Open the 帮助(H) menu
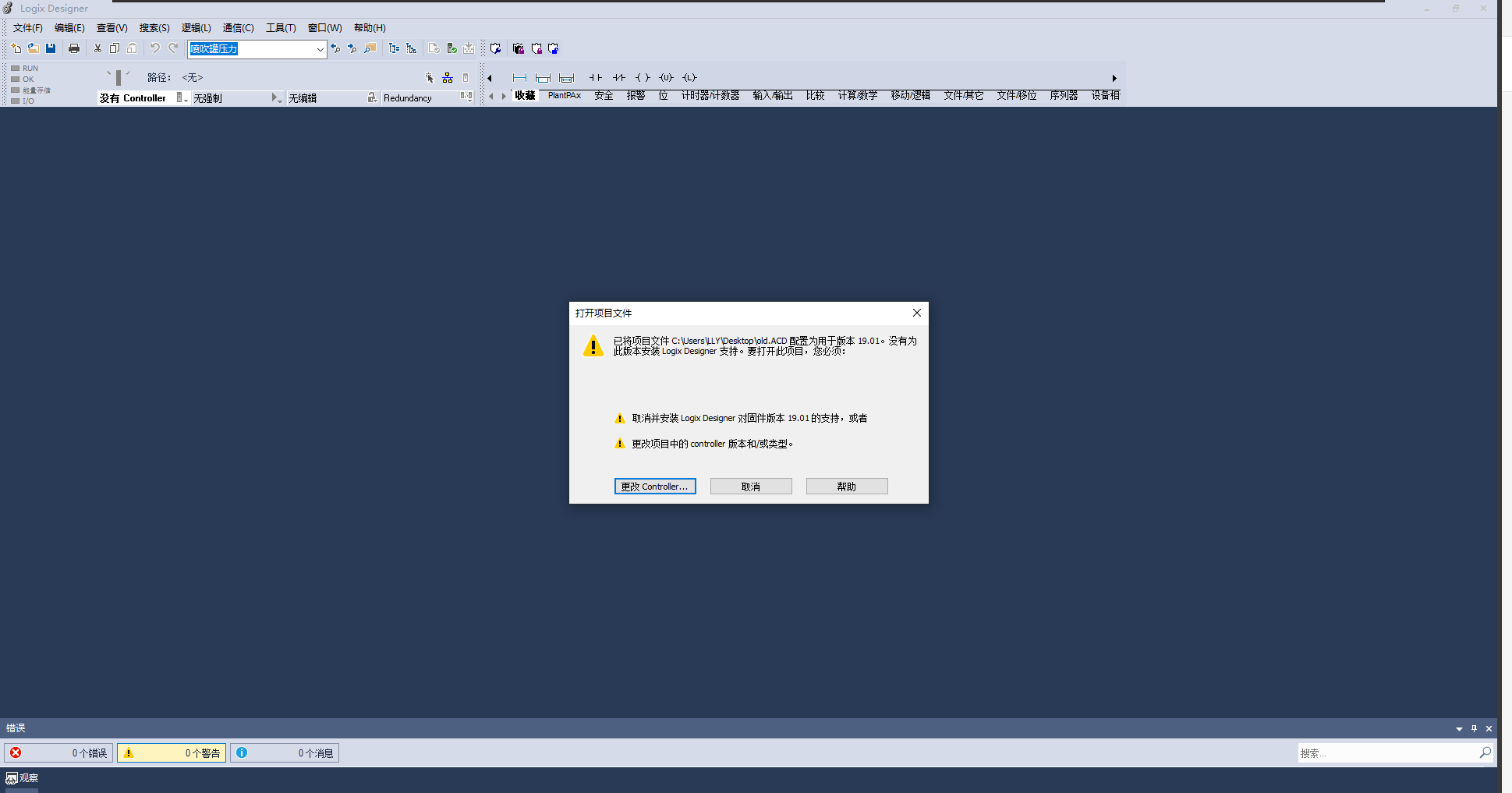This screenshot has height=793, width=1512. (x=370, y=28)
